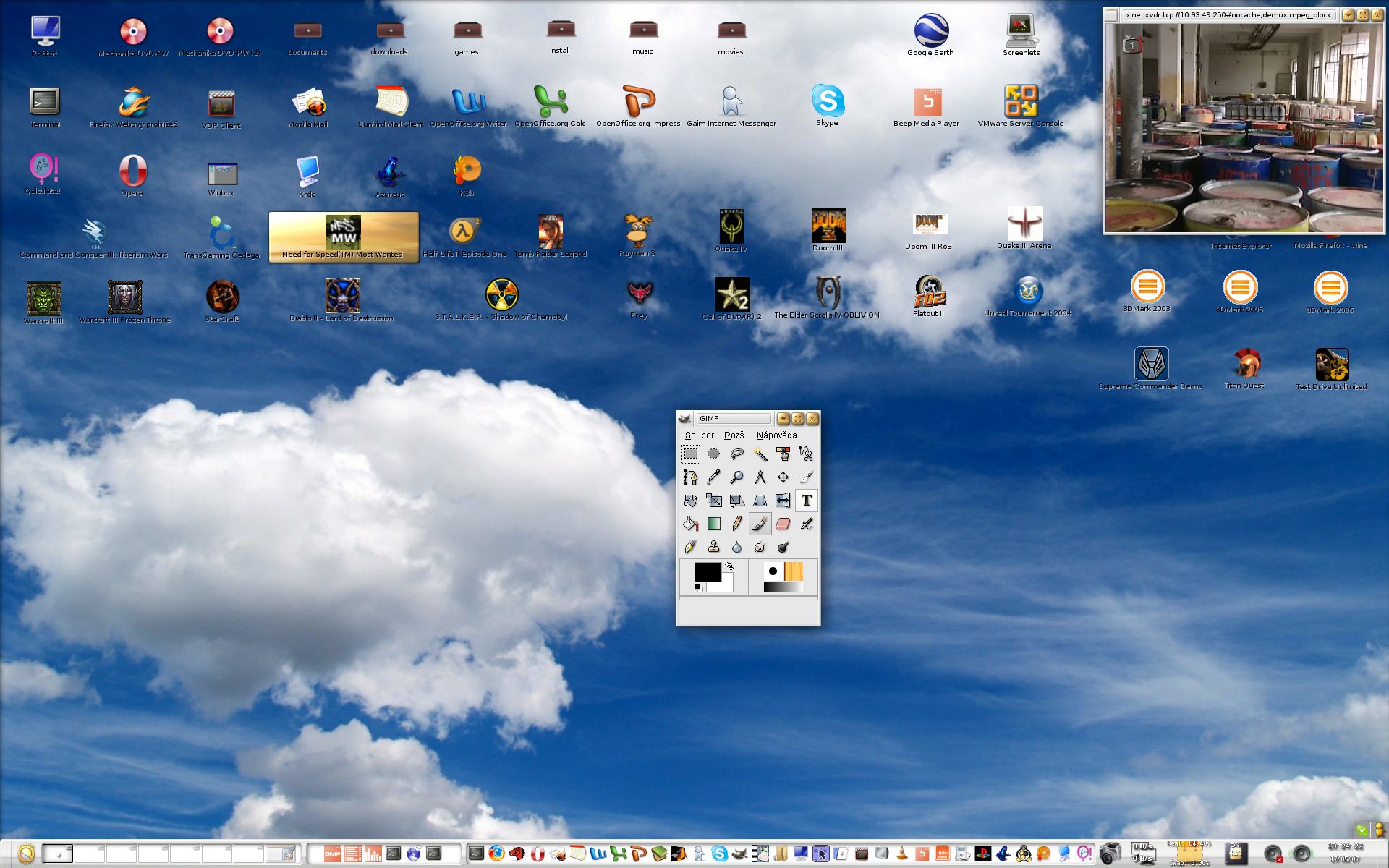The height and width of the screenshot is (868, 1389).
Task: Launch Google Earth from desktop
Action: [x=931, y=35]
